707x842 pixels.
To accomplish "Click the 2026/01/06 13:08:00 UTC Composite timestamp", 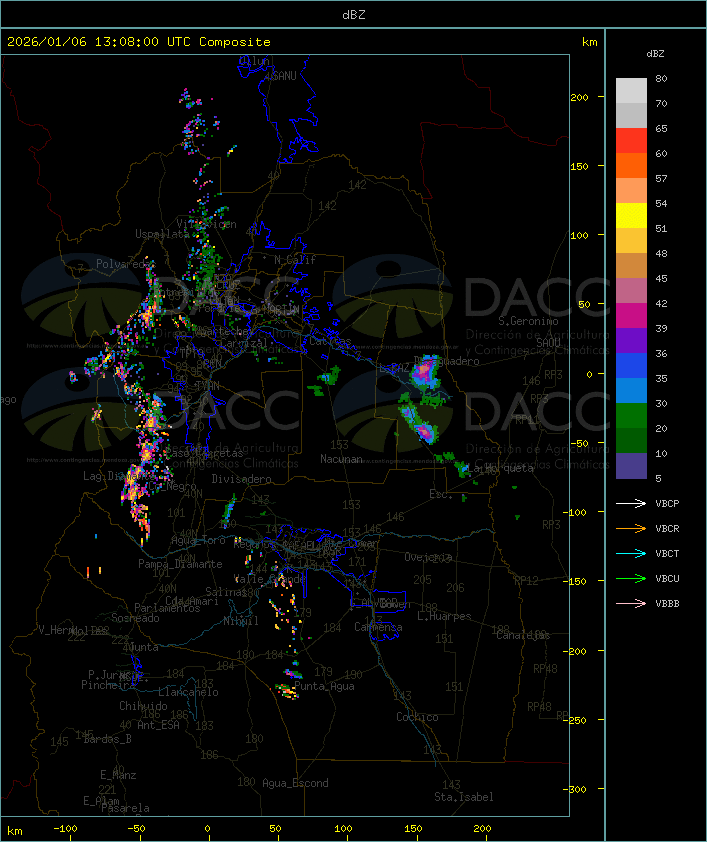I will coord(139,42).
